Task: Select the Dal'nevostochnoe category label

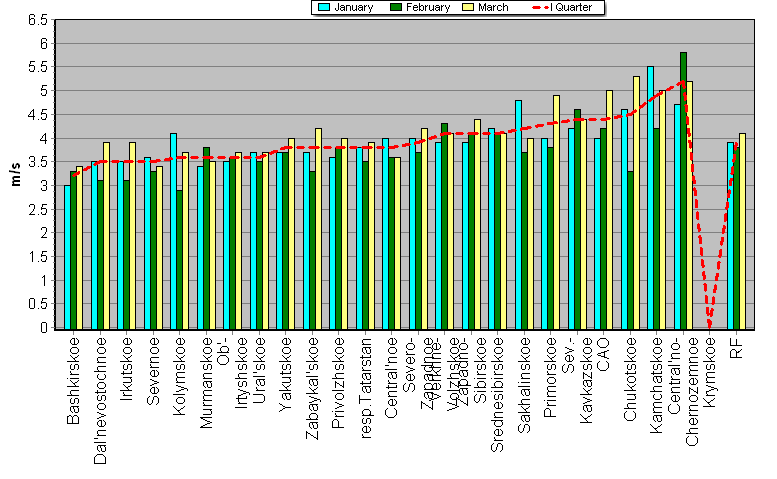Action: 100,401
